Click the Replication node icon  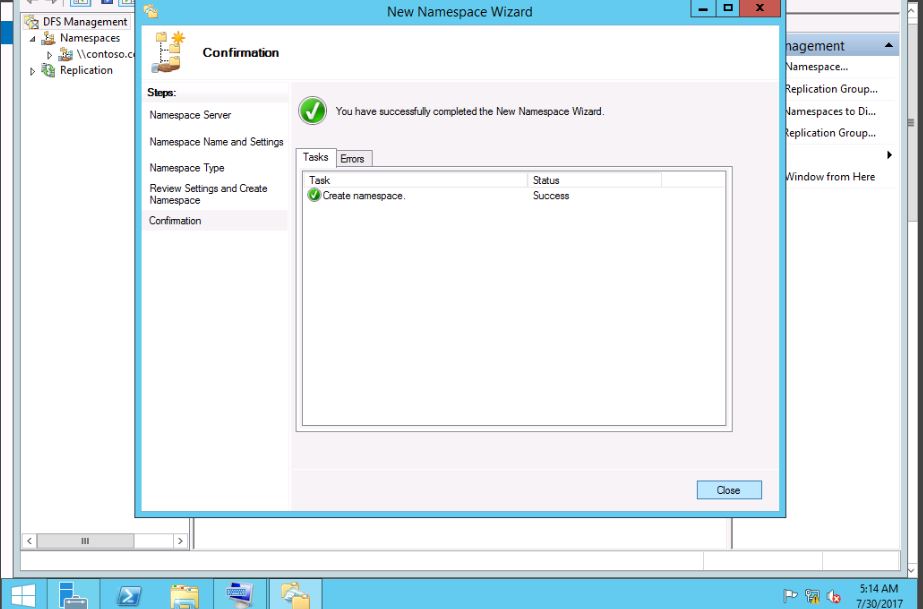point(48,70)
